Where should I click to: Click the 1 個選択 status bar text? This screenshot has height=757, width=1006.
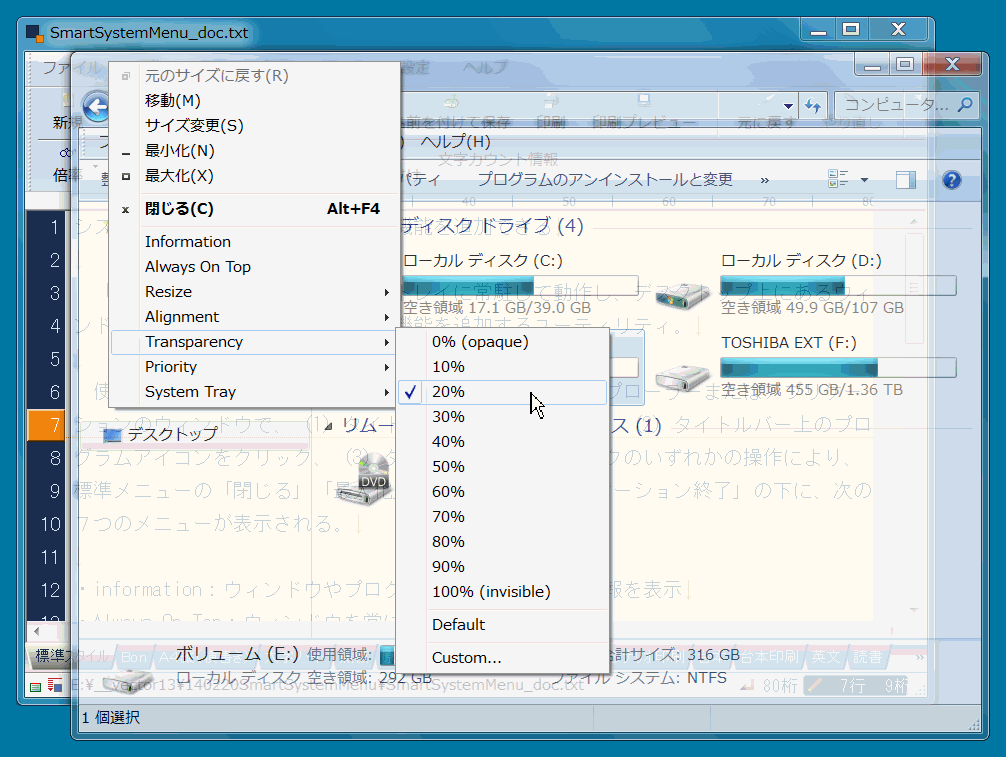click(111, 717)
